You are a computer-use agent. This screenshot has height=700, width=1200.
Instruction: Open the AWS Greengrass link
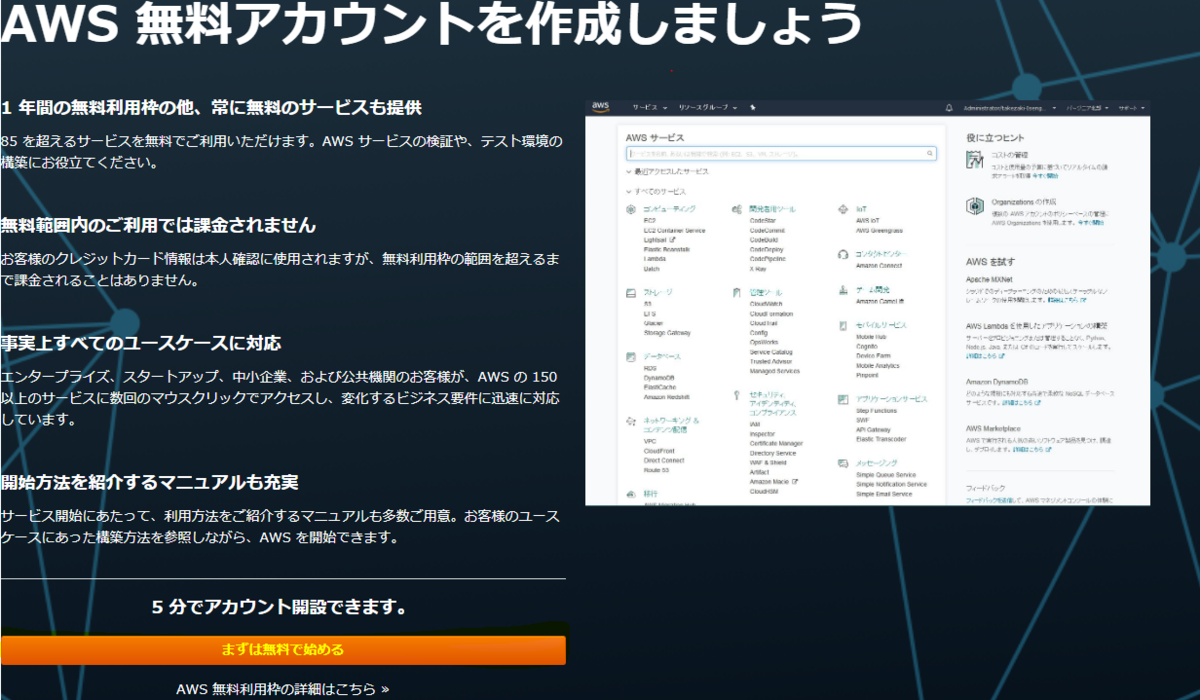[879, 230]
